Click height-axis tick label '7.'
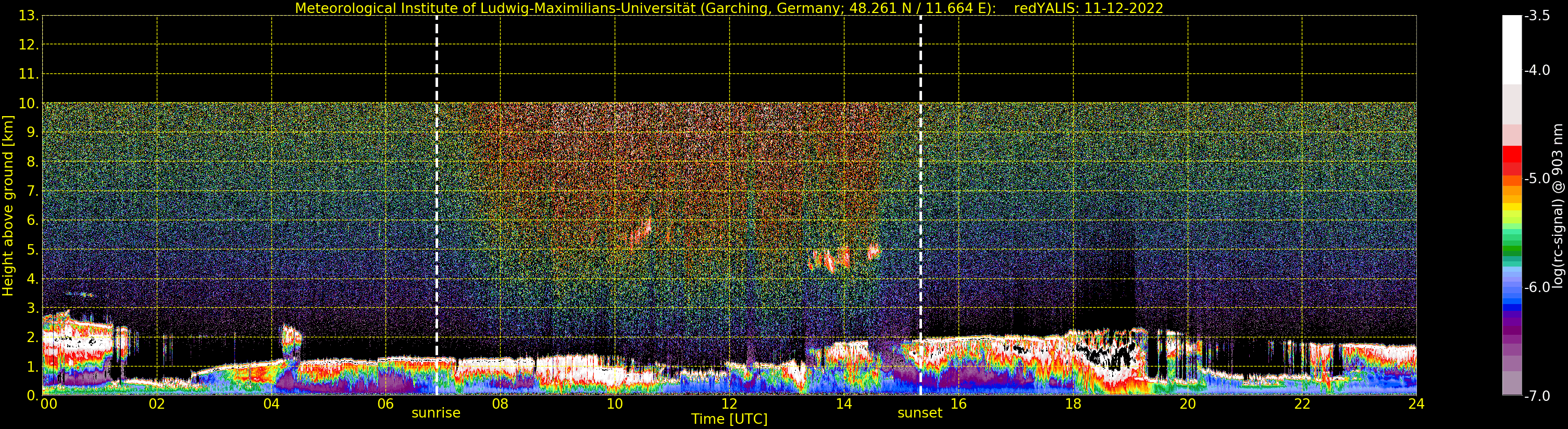 point(33,191)
